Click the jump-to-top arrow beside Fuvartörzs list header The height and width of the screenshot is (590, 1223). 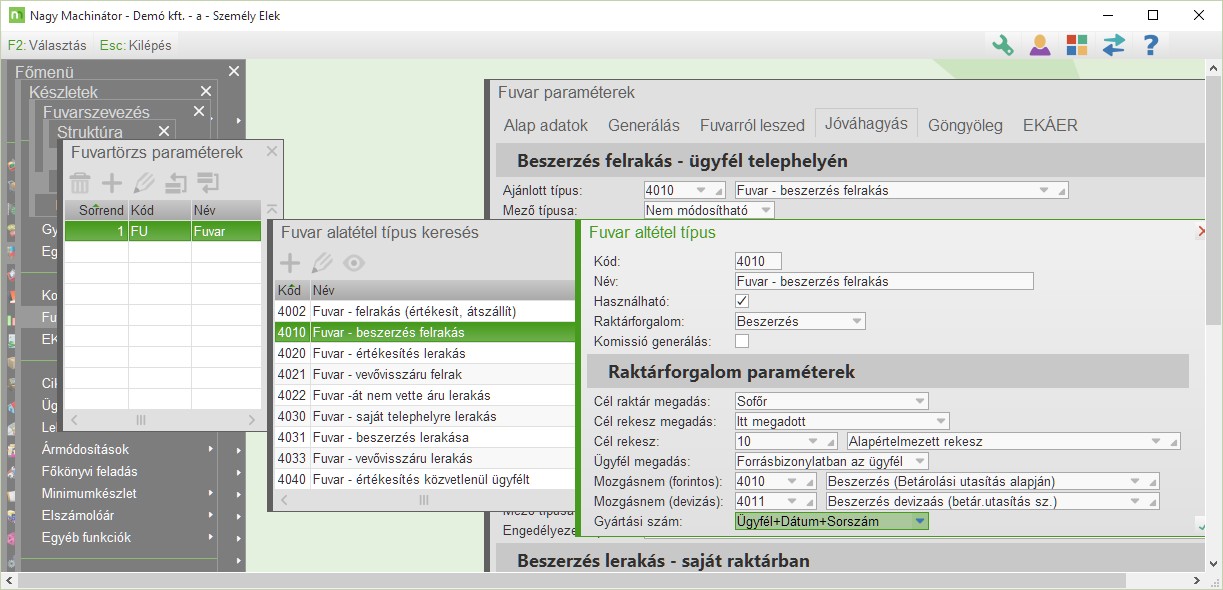tap(272, 210)
